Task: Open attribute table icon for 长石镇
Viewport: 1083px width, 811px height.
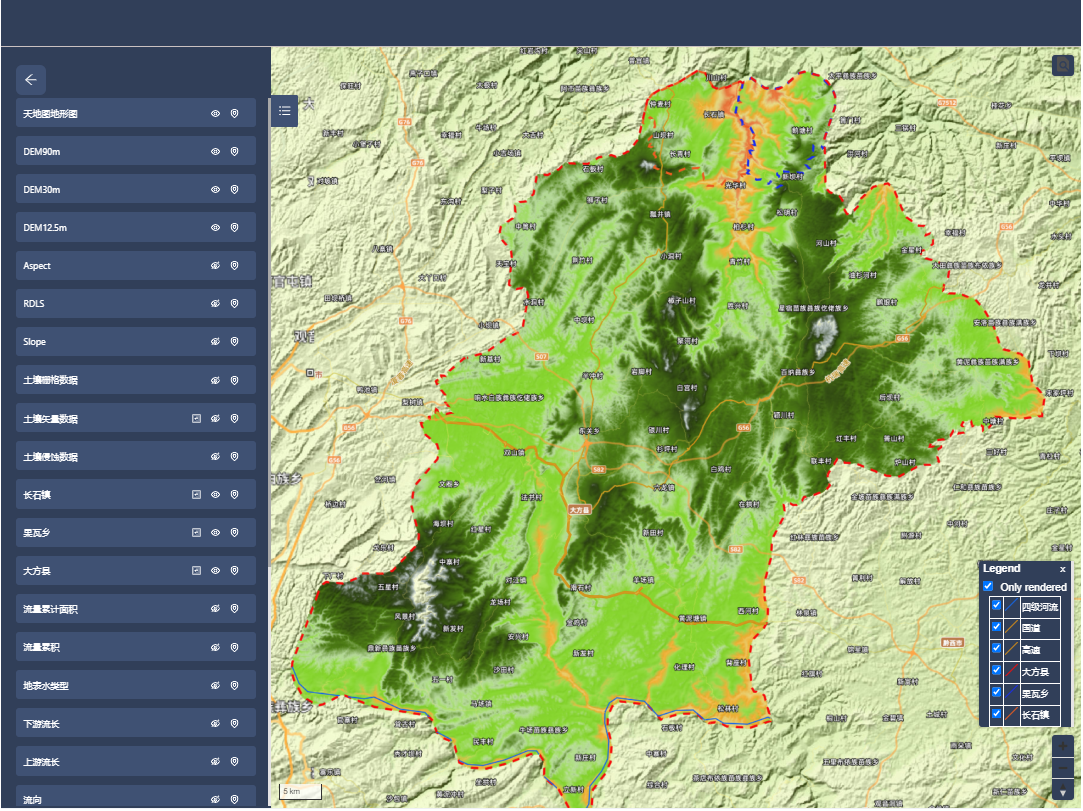Action: point(197,494)
